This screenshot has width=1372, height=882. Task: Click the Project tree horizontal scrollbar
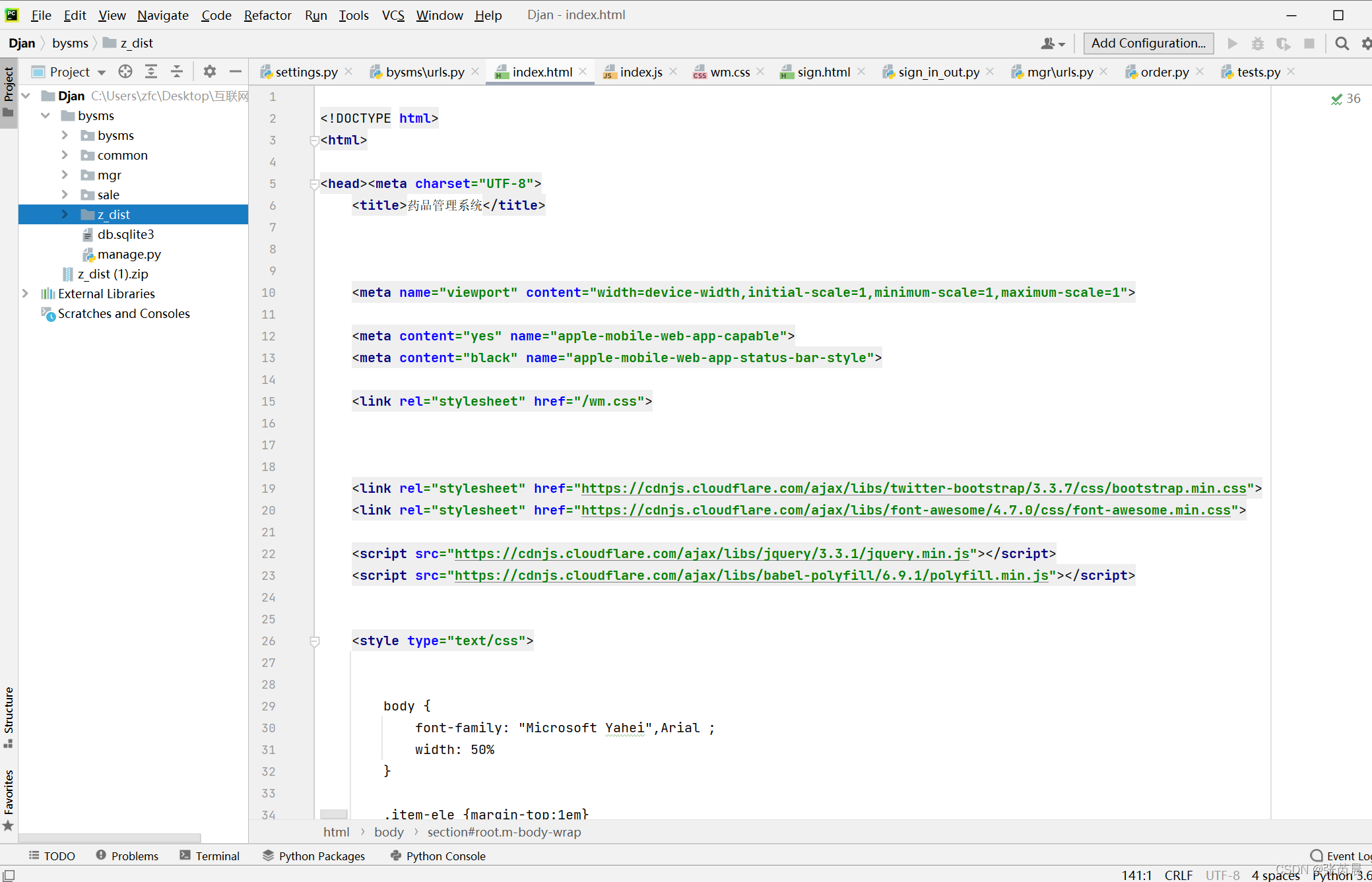coord(110,837)
